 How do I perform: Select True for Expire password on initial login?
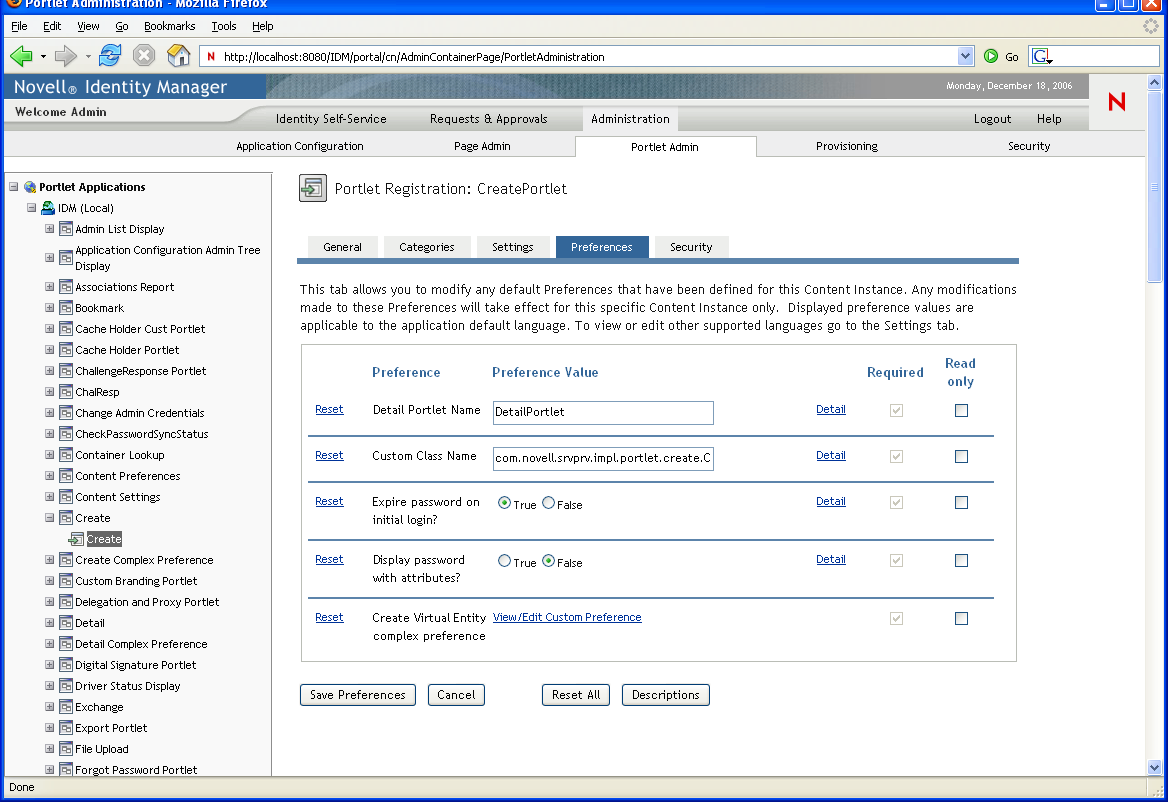tap(504, 503)
